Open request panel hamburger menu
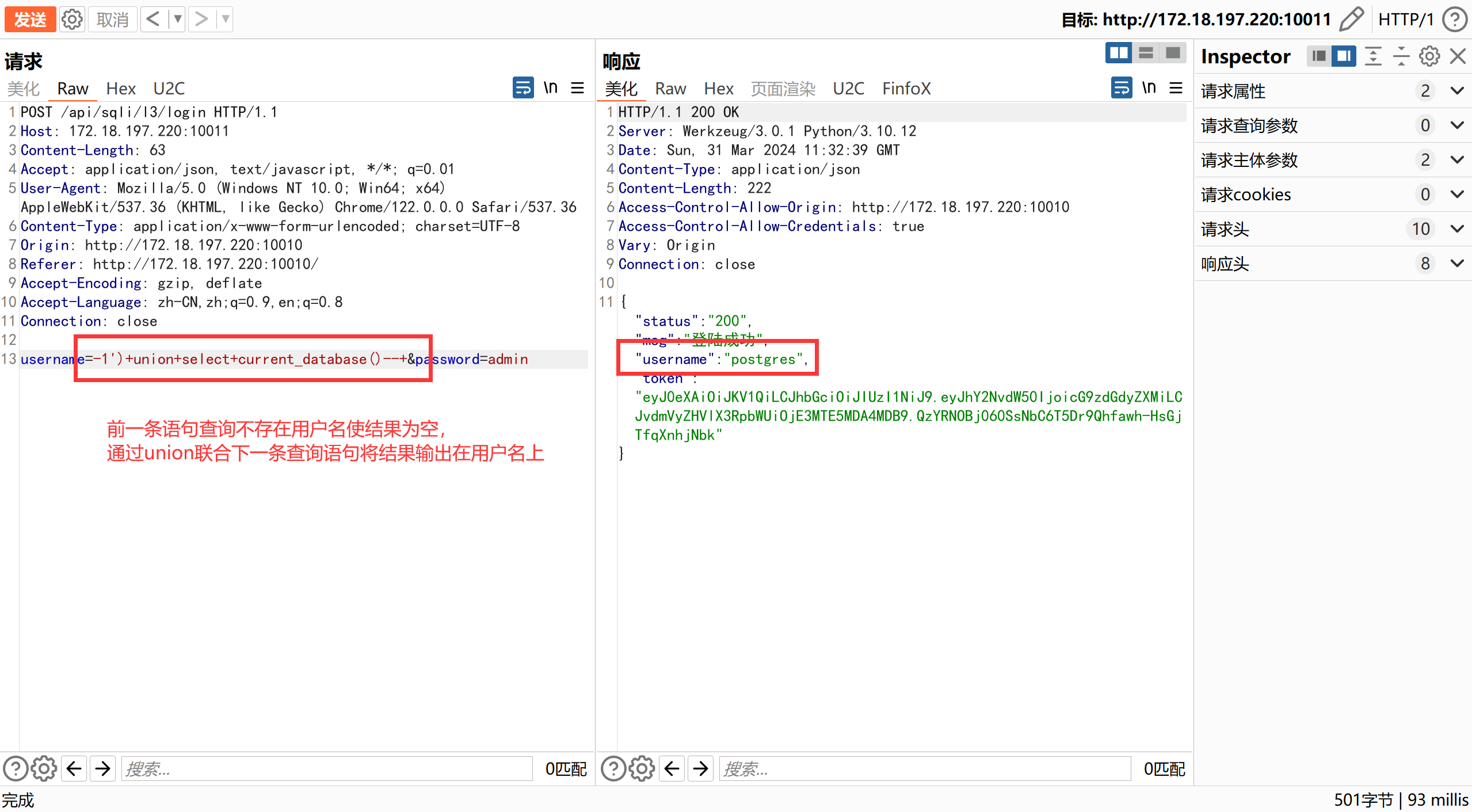1472x812 pixels. 578,88
